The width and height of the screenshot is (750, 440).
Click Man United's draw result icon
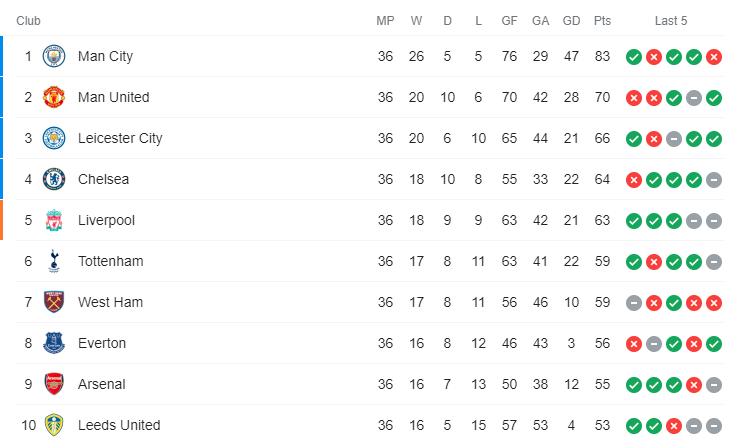[694, 98]
